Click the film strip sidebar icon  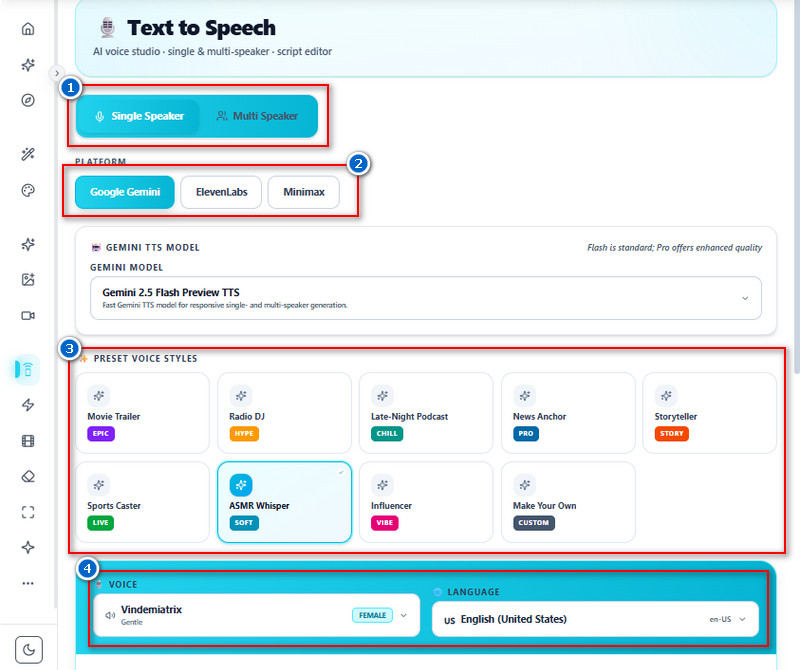28,441
